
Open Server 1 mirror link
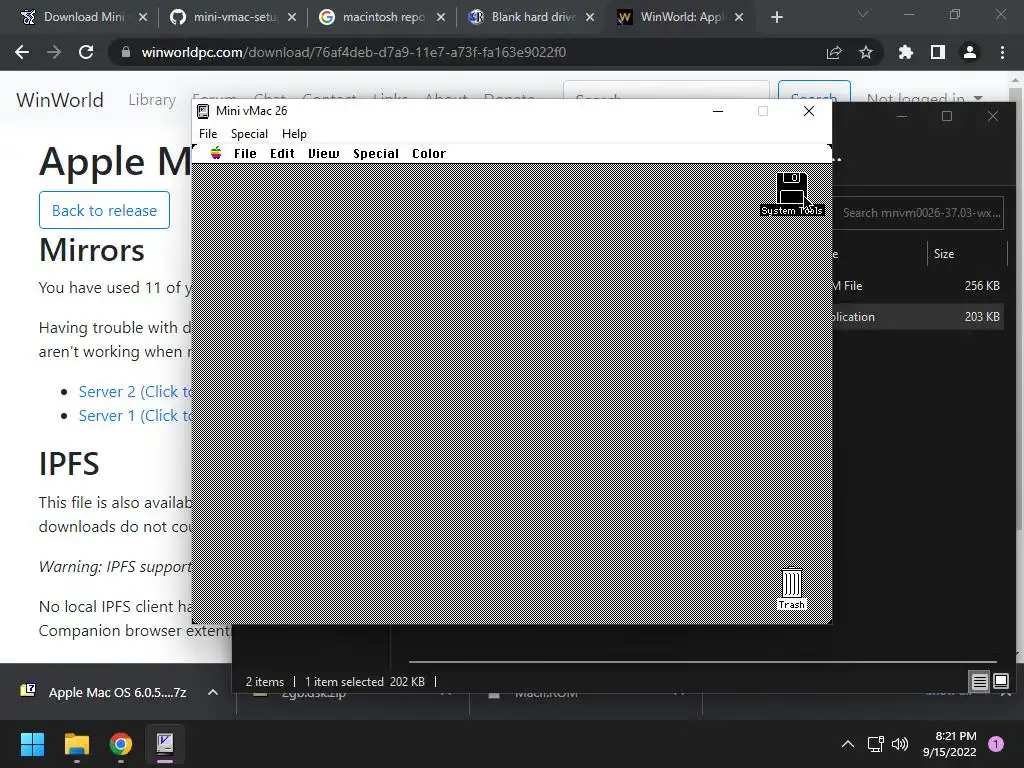click(135, 416)
